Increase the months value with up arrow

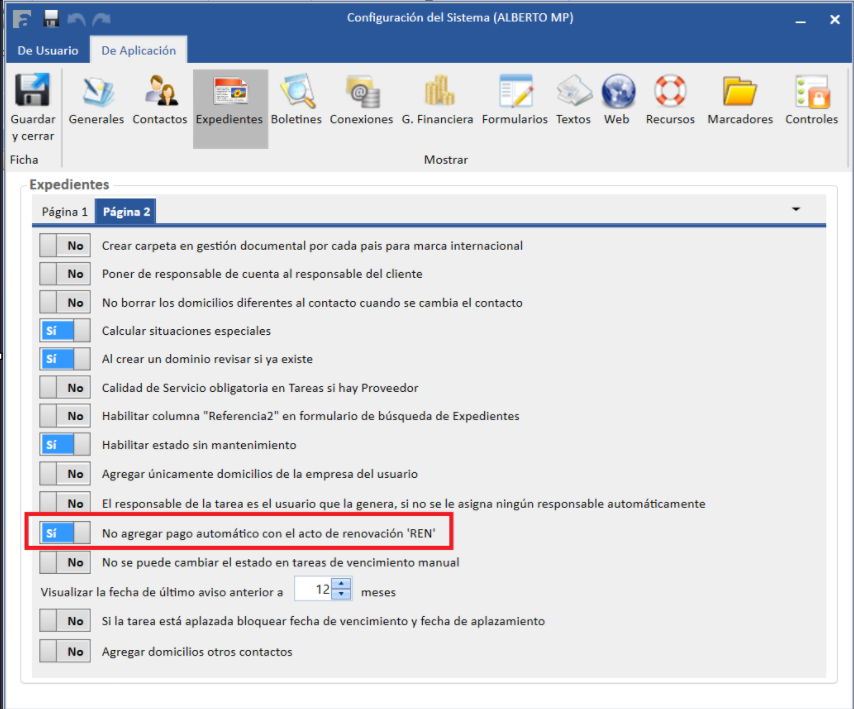[343, 585]
